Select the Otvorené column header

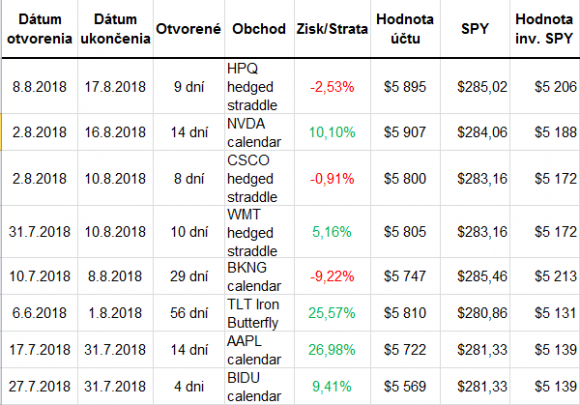(x=189, y=29)
